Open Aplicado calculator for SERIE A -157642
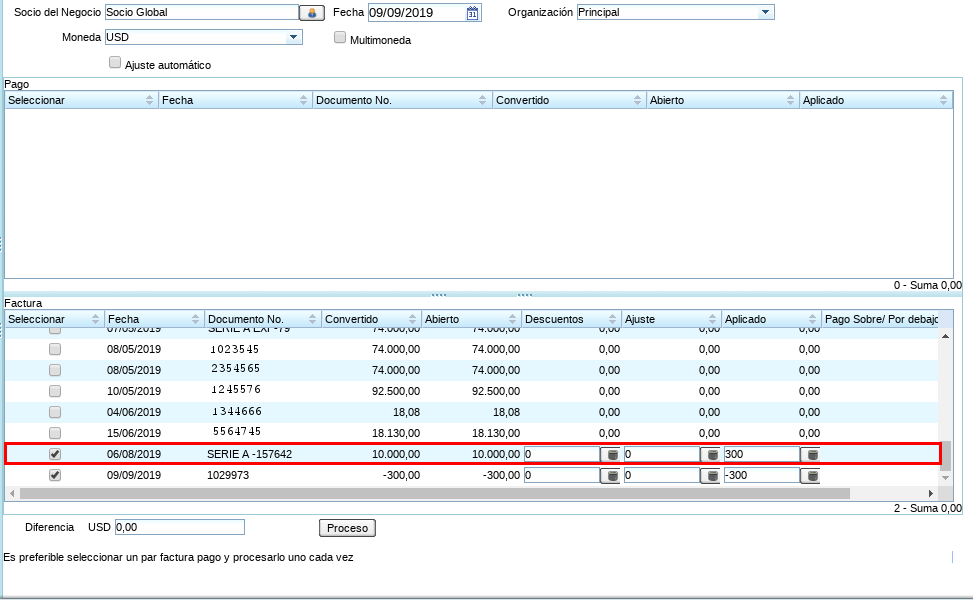Screen dimensions: 973x600 [811, 455]
